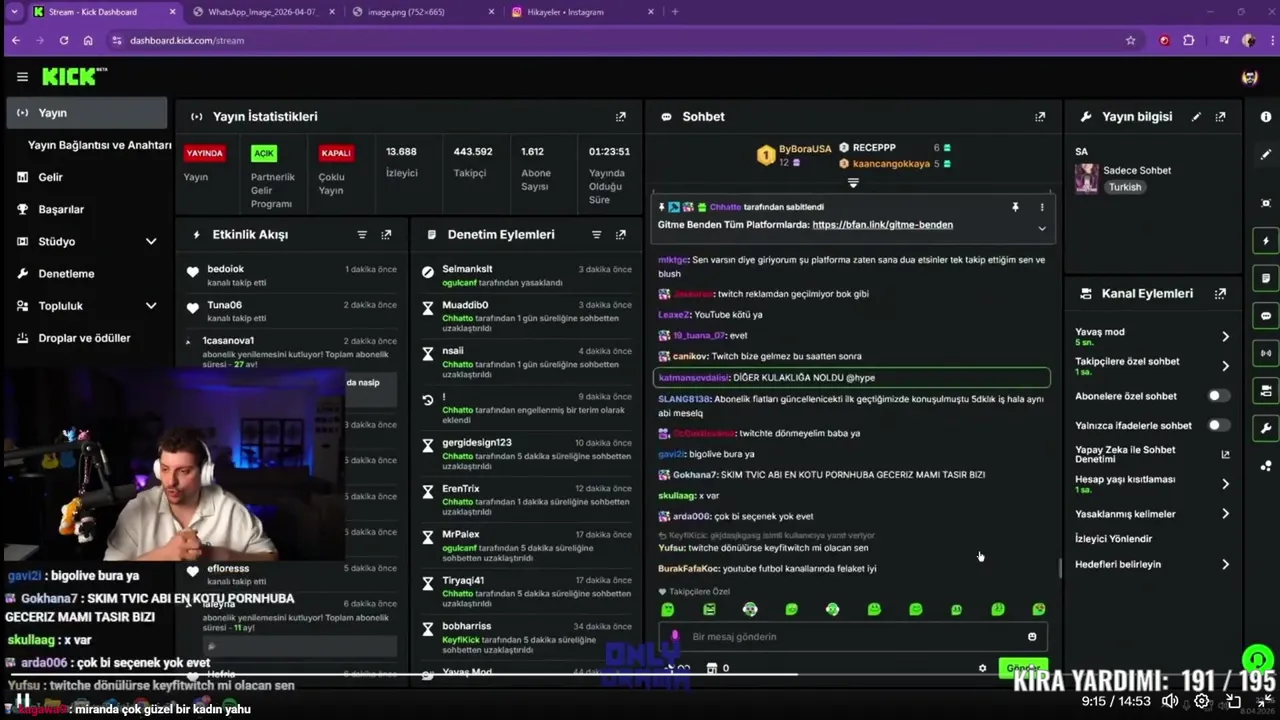This screenshot has width=1280, height=720.
Task: Open the bfan.link/gitme-benden link
Action: pyautogui.click(x=882, y=225)
